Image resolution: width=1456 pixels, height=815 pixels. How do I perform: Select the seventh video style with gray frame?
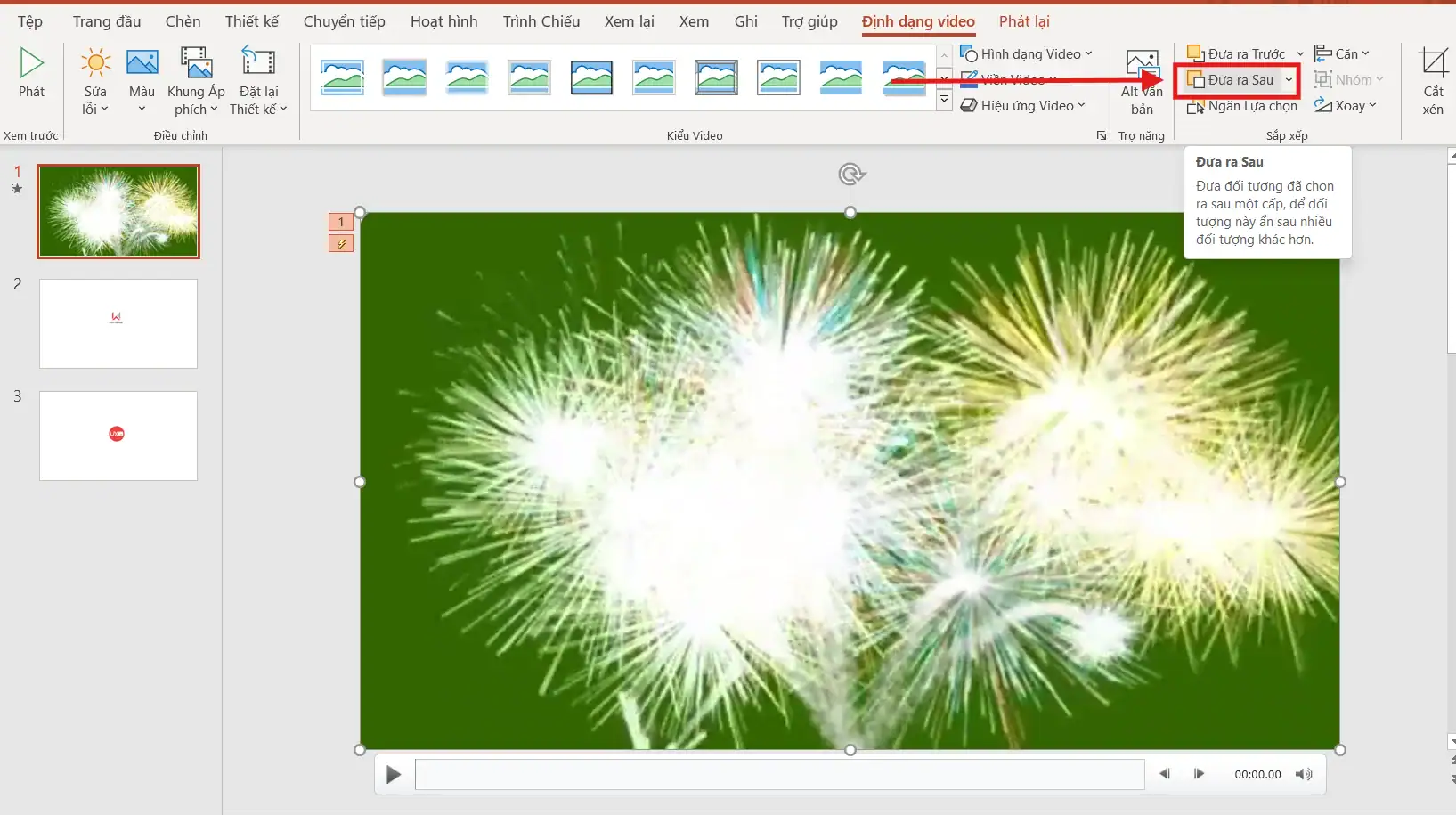coord(716,77)
